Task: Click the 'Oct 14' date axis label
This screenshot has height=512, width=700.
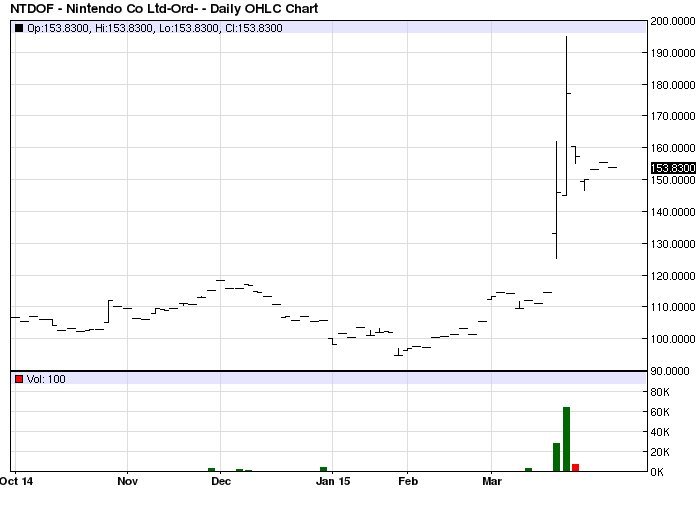Action: click(17, 481)
